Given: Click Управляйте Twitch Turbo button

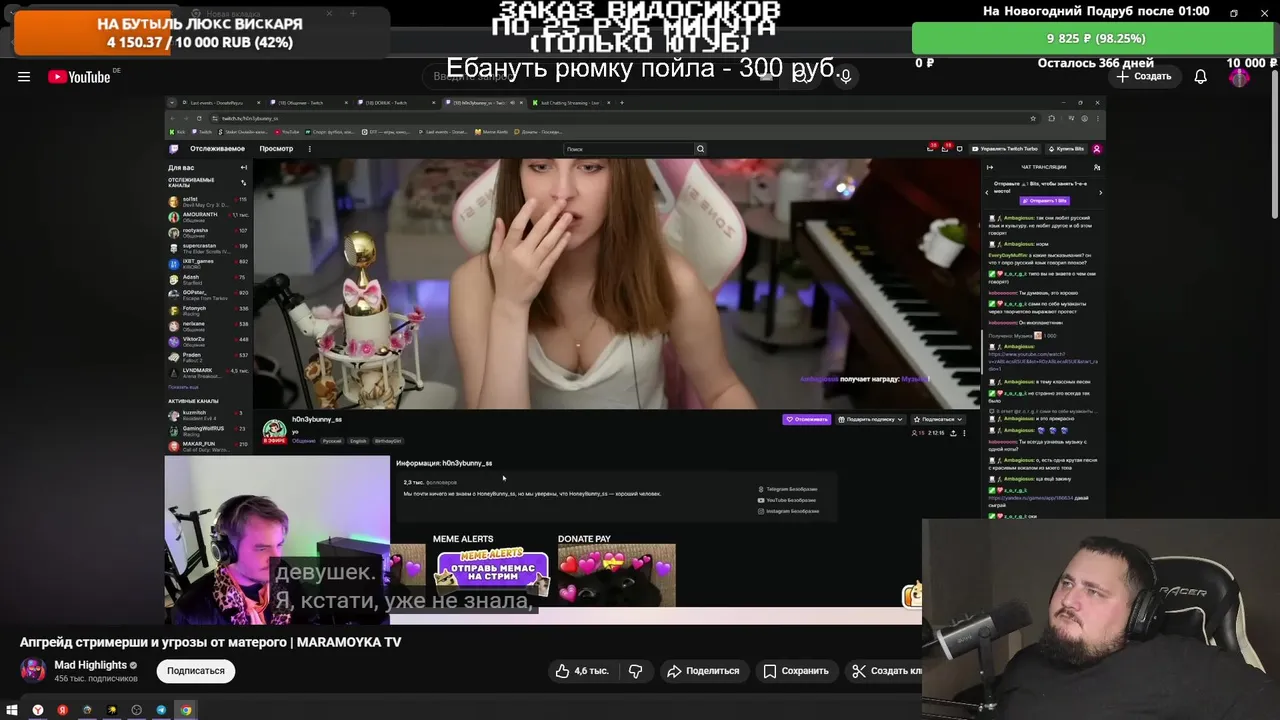Looking at the screenshot, I should [x=1005, y=149].
